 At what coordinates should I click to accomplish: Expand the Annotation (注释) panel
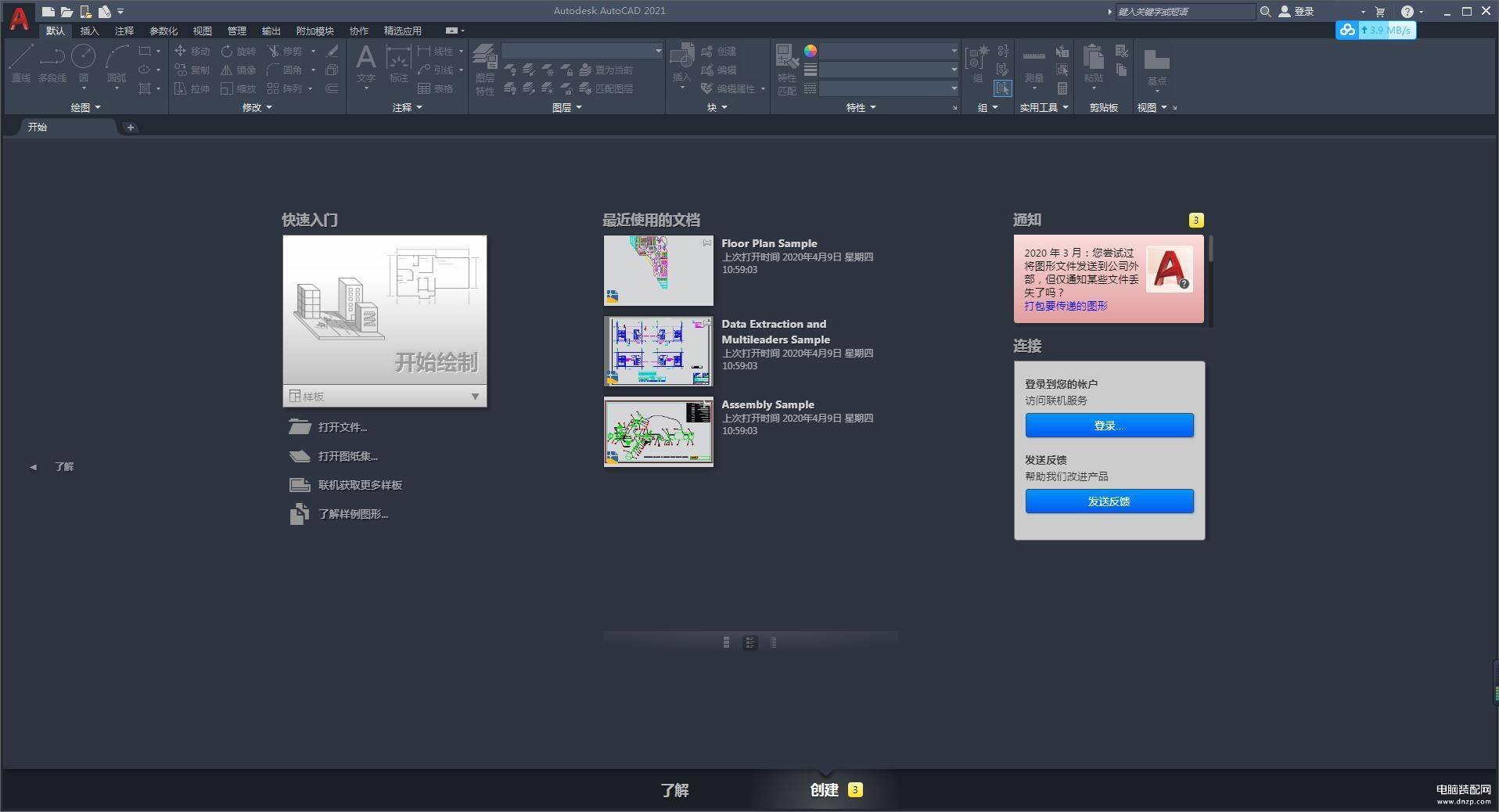coord(407,107)
